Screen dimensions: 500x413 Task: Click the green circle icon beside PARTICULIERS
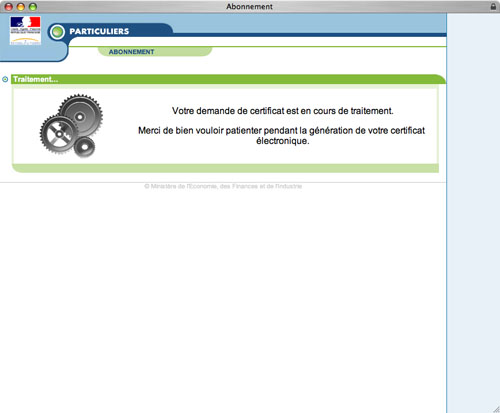coord(57,32)
